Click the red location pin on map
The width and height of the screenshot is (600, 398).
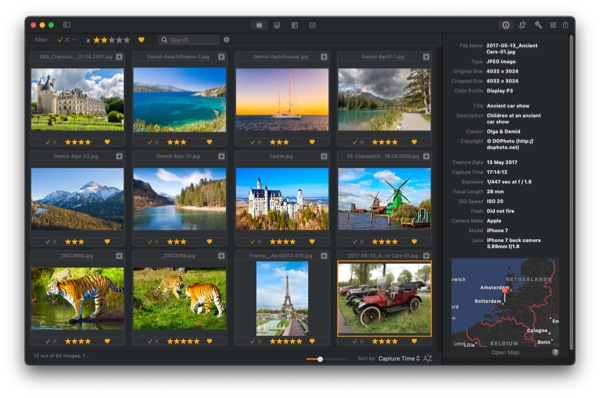(505, 292)
